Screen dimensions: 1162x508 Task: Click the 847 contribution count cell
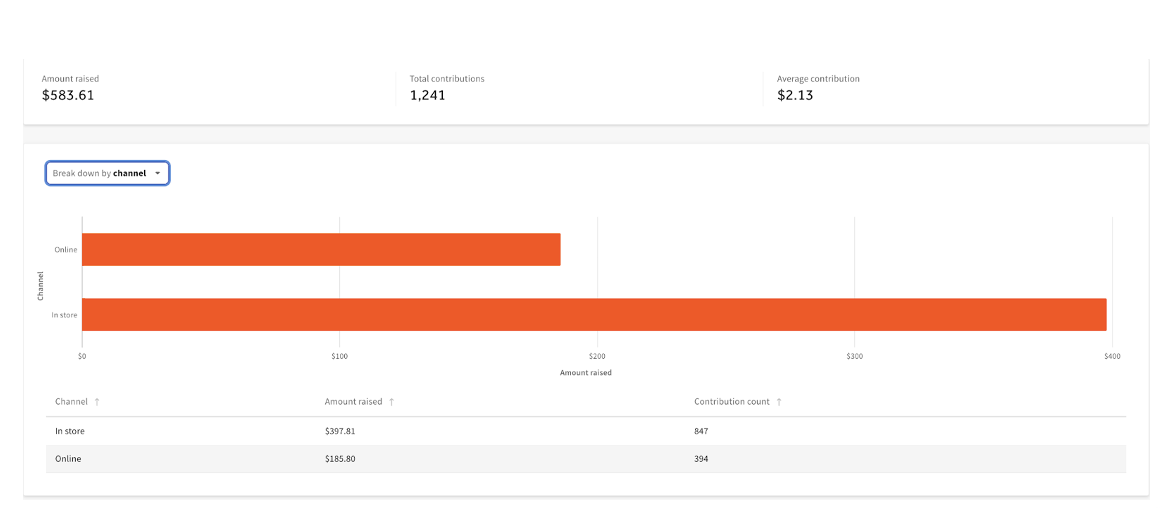point(701,431)
